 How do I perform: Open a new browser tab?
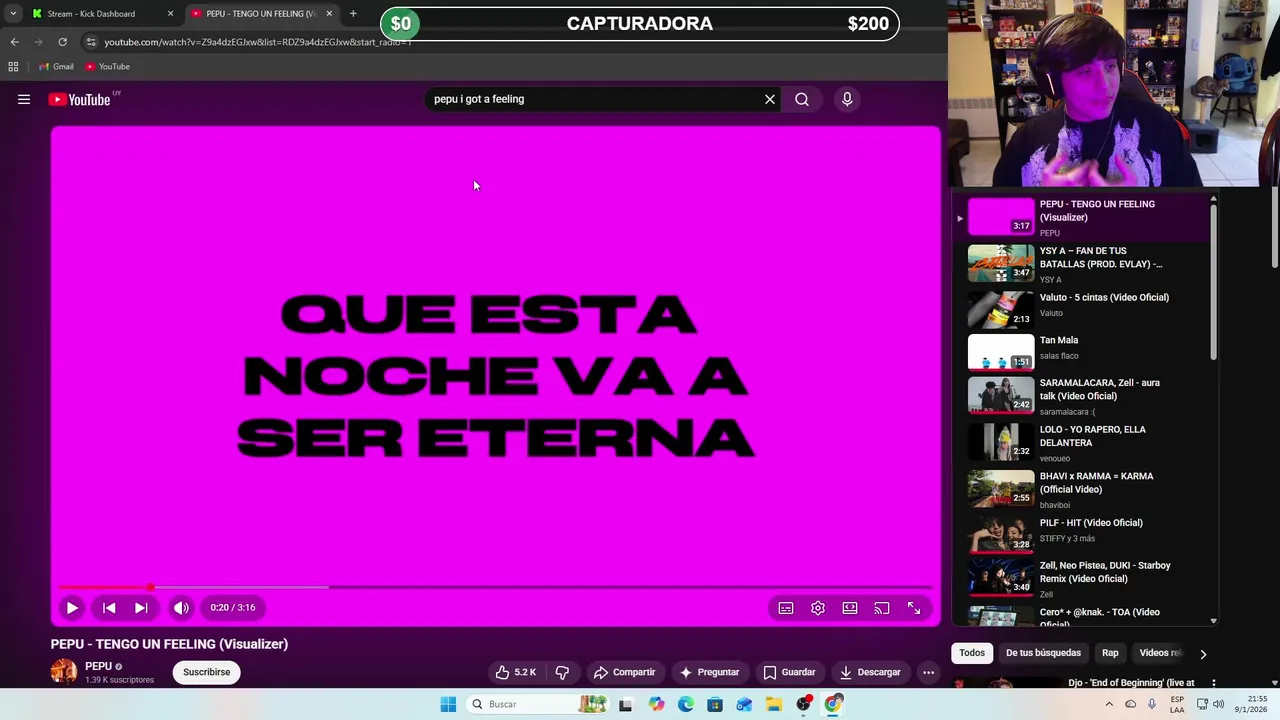click(x=353, y=14)
